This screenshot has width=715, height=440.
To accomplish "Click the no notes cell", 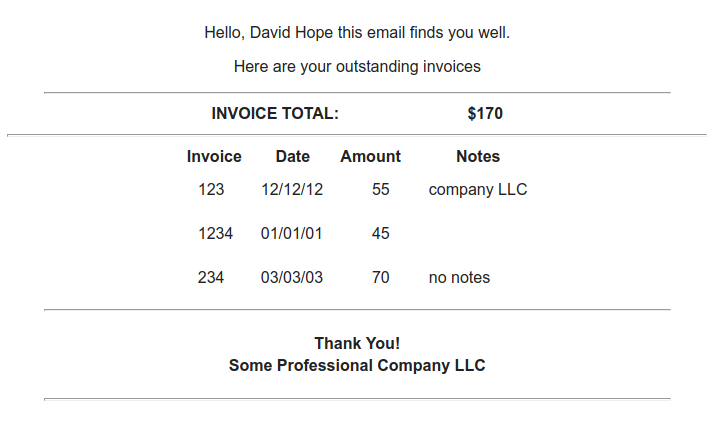I will coord(459,277).
